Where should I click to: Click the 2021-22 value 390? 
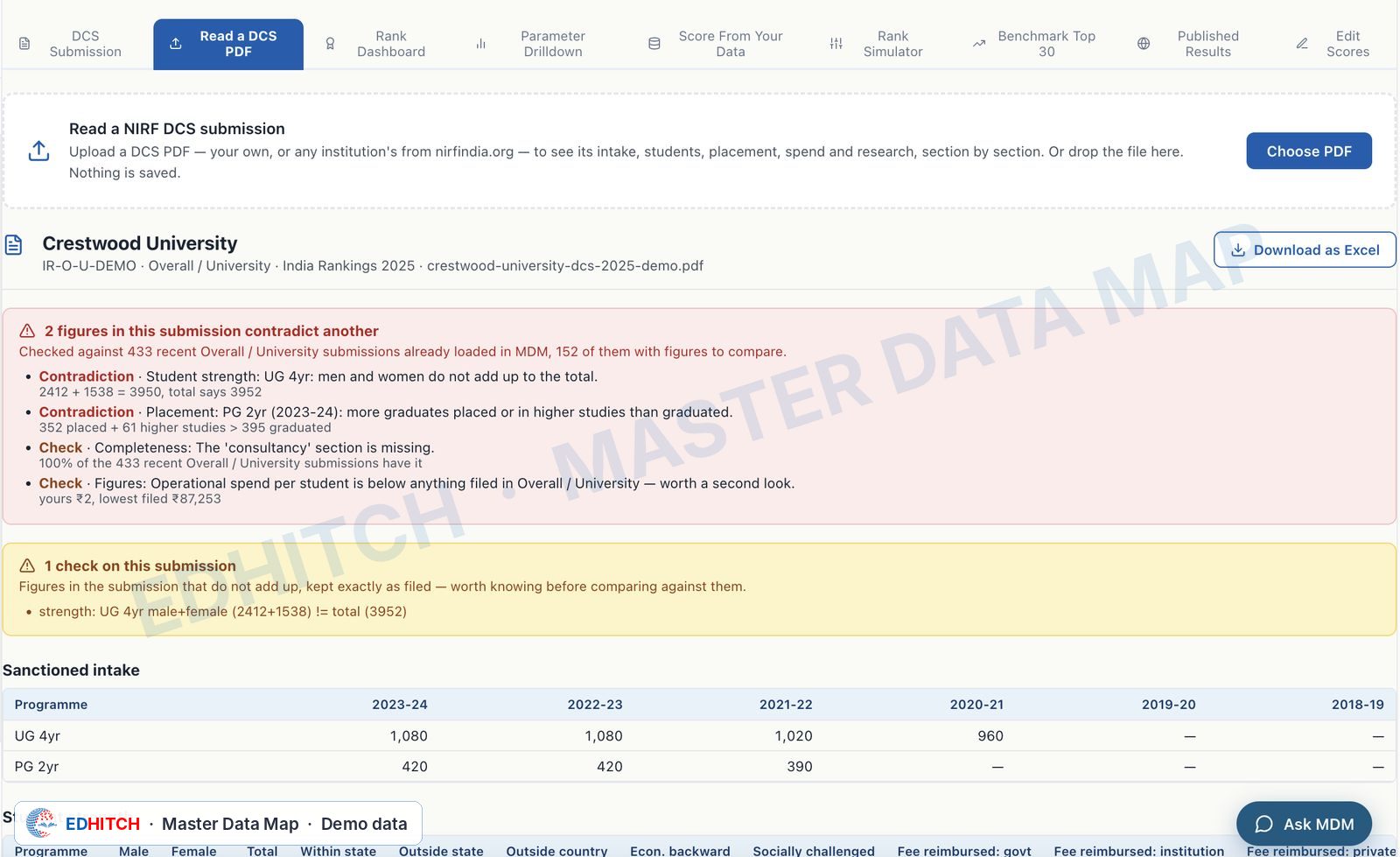(x=800, y=767)
